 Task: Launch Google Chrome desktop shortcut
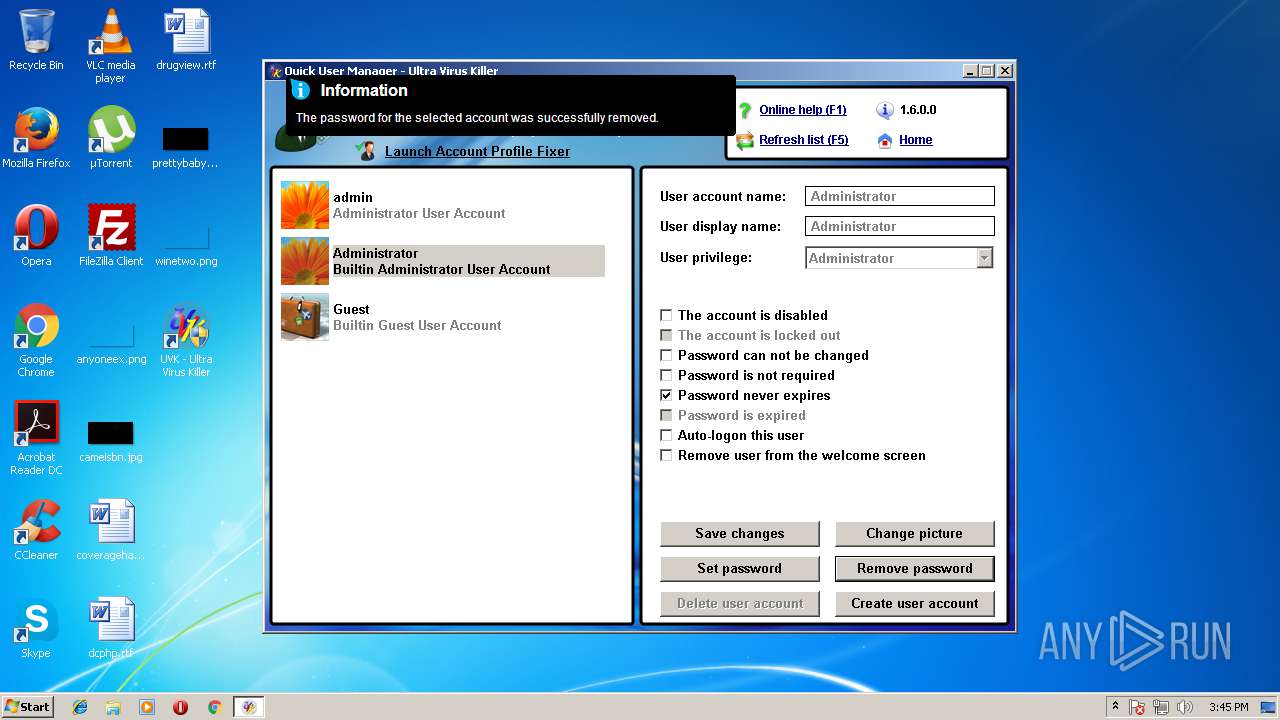(36, 340)
